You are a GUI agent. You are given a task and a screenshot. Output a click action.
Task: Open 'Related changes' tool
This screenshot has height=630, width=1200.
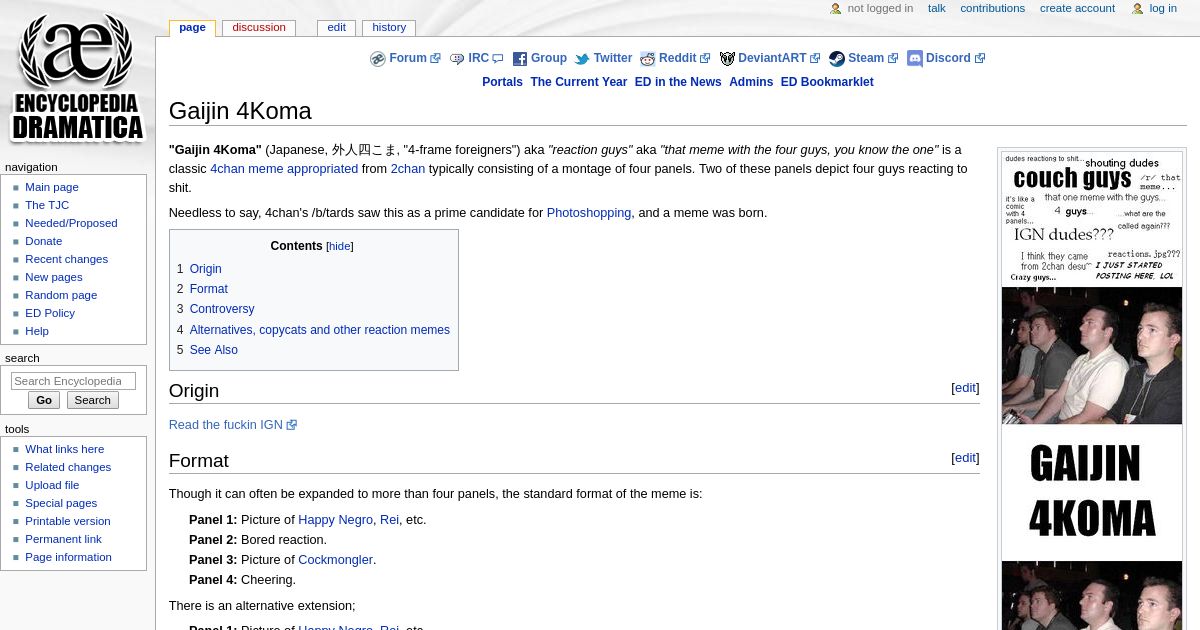[x=68, y=467]
